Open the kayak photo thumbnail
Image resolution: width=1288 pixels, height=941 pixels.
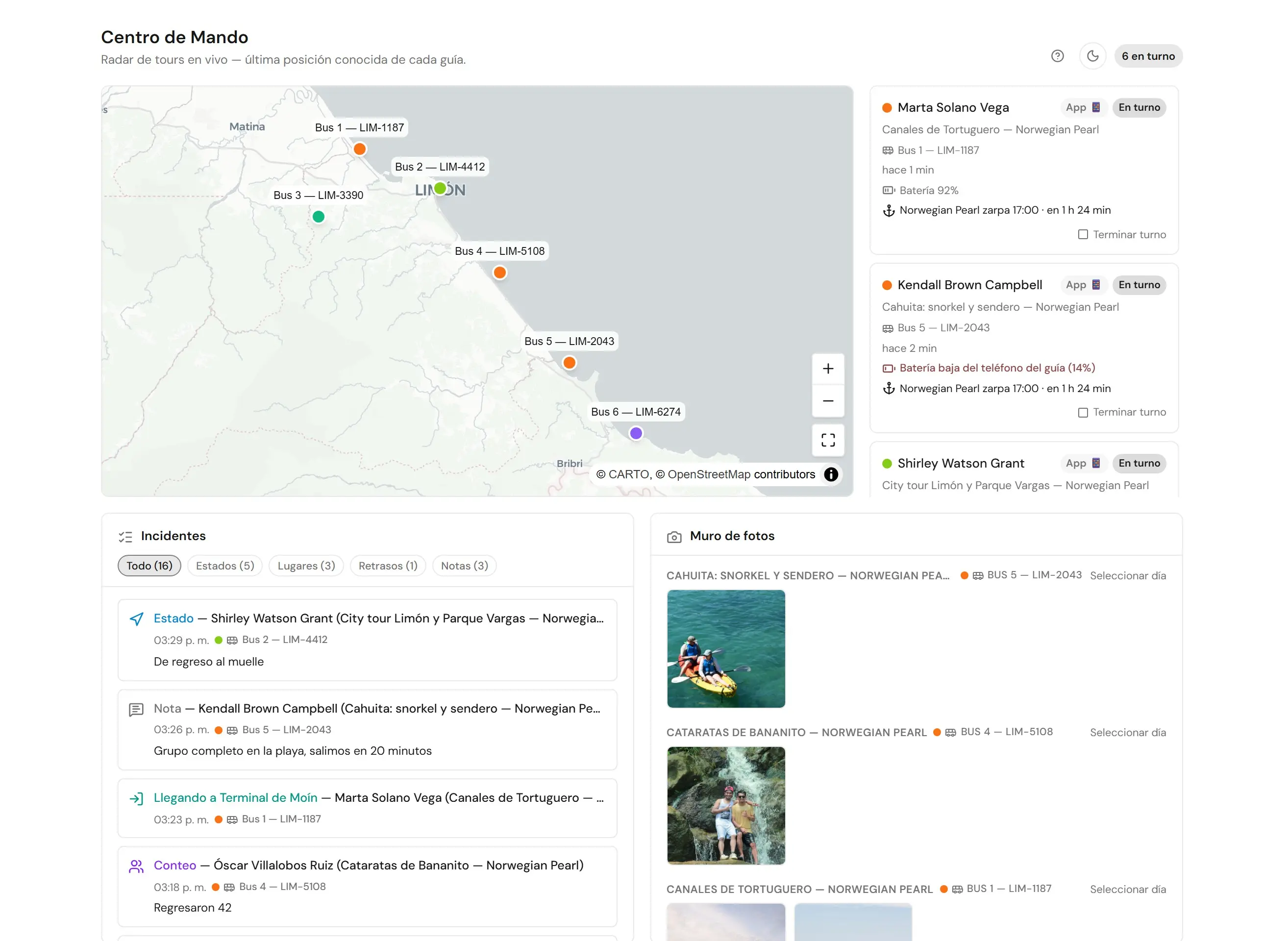click(x=726, y=648)
